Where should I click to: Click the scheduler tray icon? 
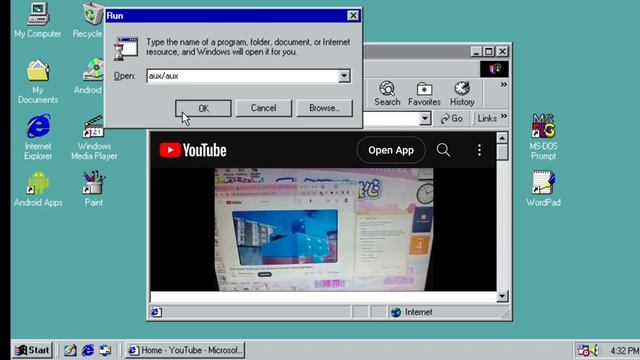pyautogui.click(x=583, y=350)
